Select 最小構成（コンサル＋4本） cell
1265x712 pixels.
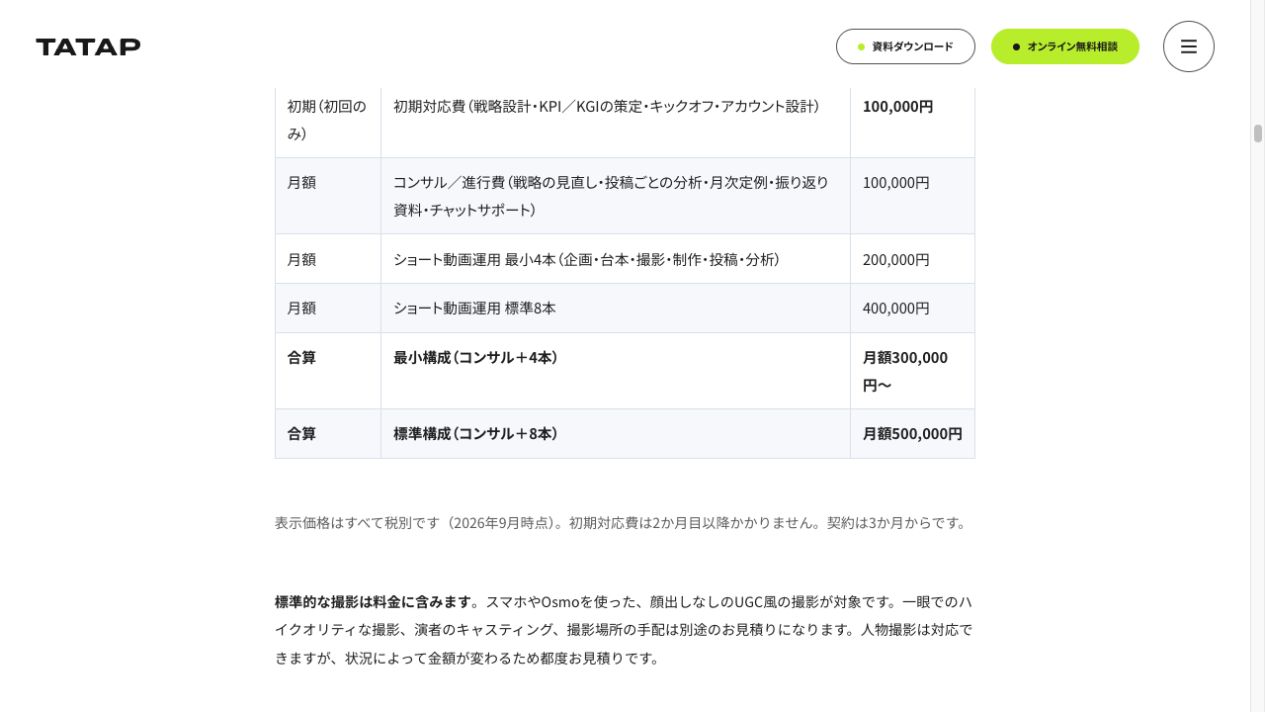coord(615,371)
